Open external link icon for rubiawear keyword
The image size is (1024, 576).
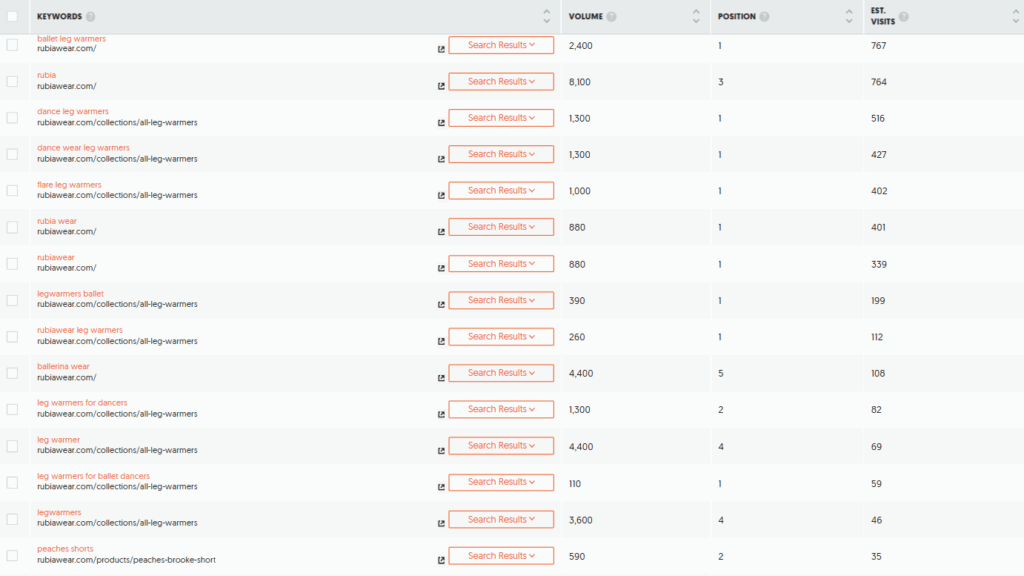click(441, 268)
